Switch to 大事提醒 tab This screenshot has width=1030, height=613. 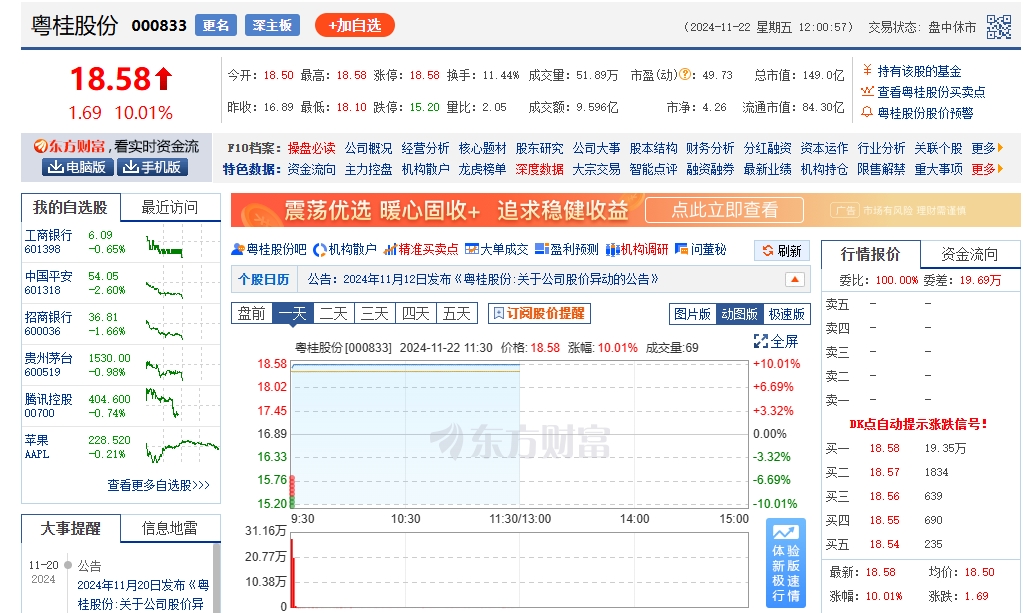pyautogui.click(x=70, y=528)
